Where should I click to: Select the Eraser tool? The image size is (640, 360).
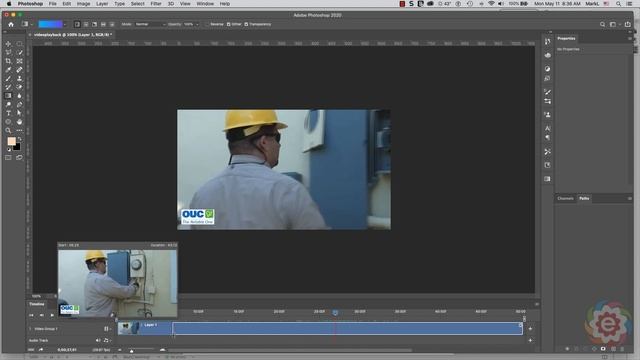19,87
